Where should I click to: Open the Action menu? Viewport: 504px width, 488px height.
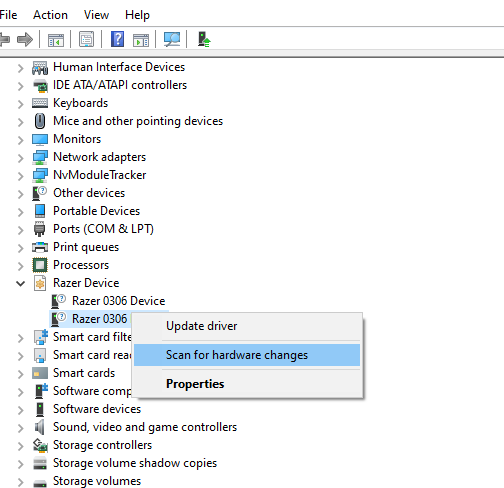click(x=50, y=15)
